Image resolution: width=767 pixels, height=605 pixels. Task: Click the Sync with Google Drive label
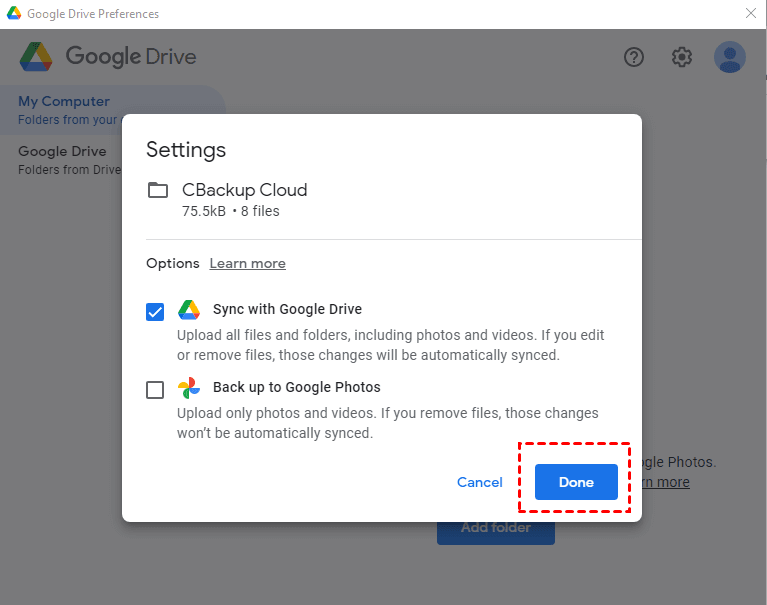[287, 310]
